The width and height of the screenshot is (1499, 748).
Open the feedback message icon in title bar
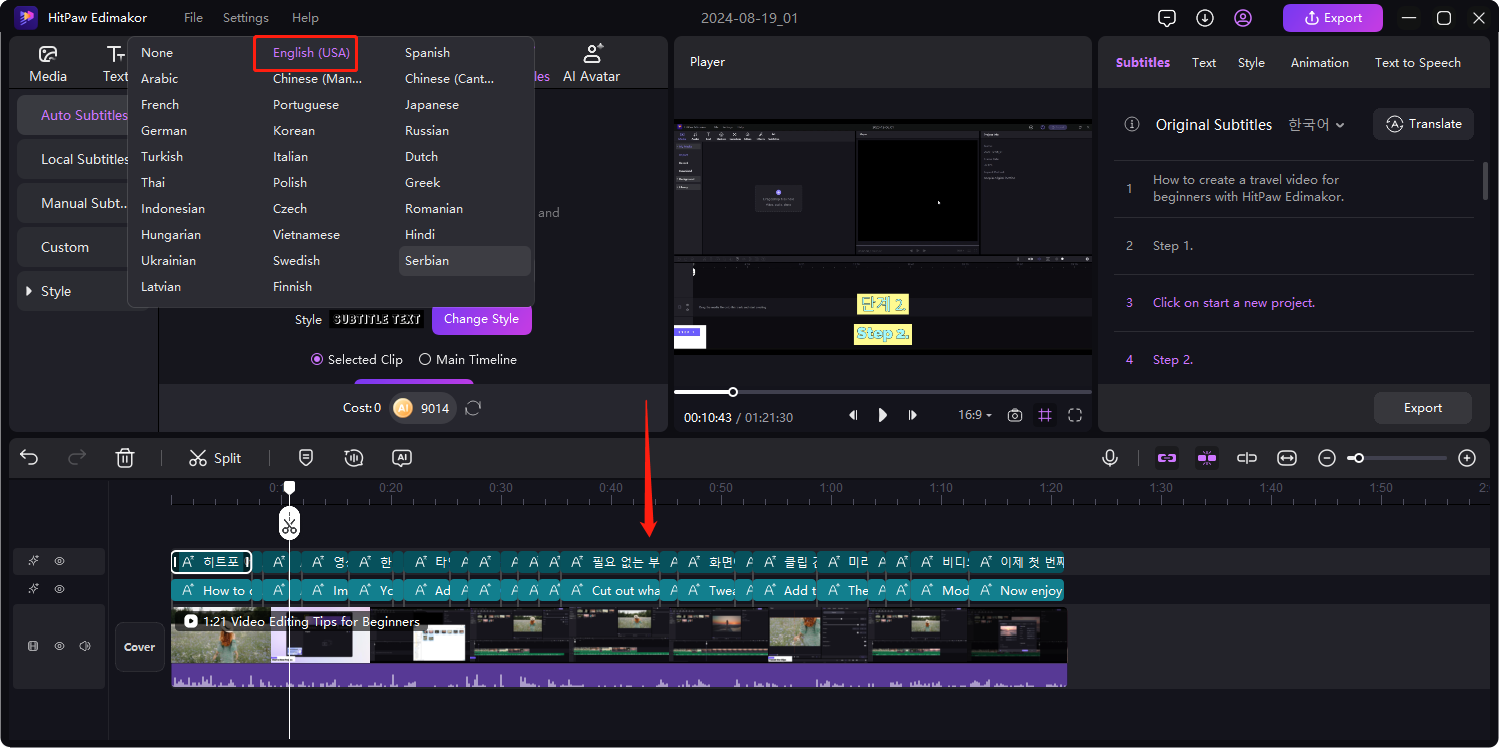(1166, 18)
